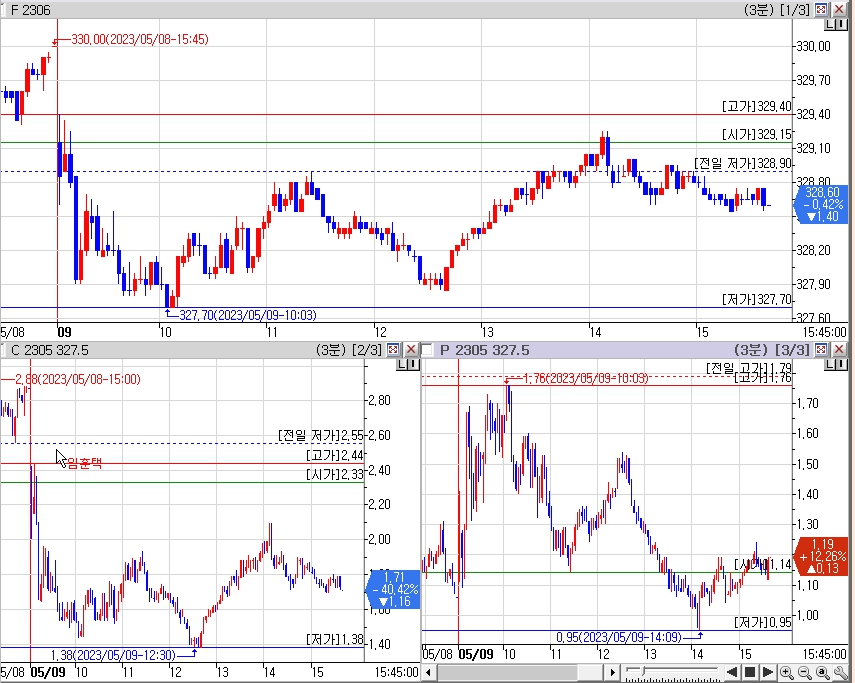Tick the checkbox beside F 2306 title
The width and height of the screenshot is (855, 683).
coord(3,10)
